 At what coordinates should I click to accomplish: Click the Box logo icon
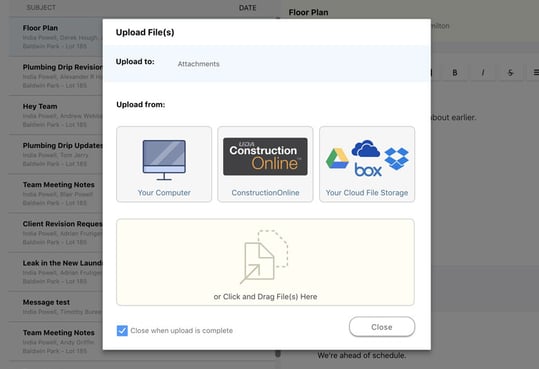(368, 170)
